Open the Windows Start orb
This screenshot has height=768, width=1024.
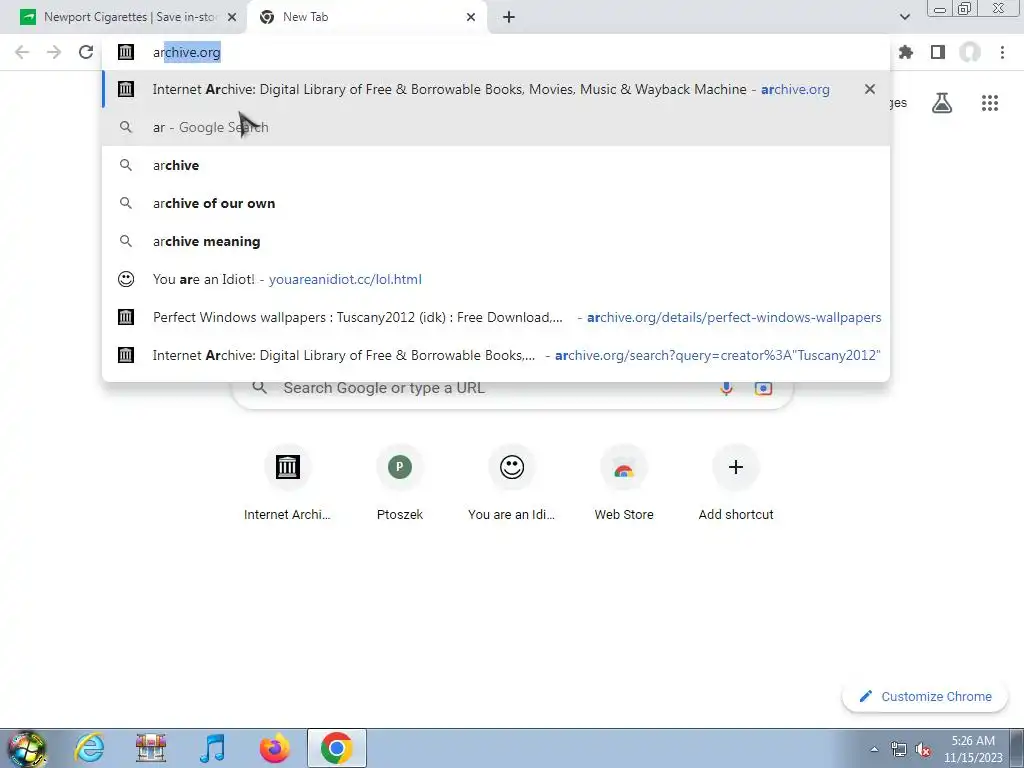[x=27, y=748]
